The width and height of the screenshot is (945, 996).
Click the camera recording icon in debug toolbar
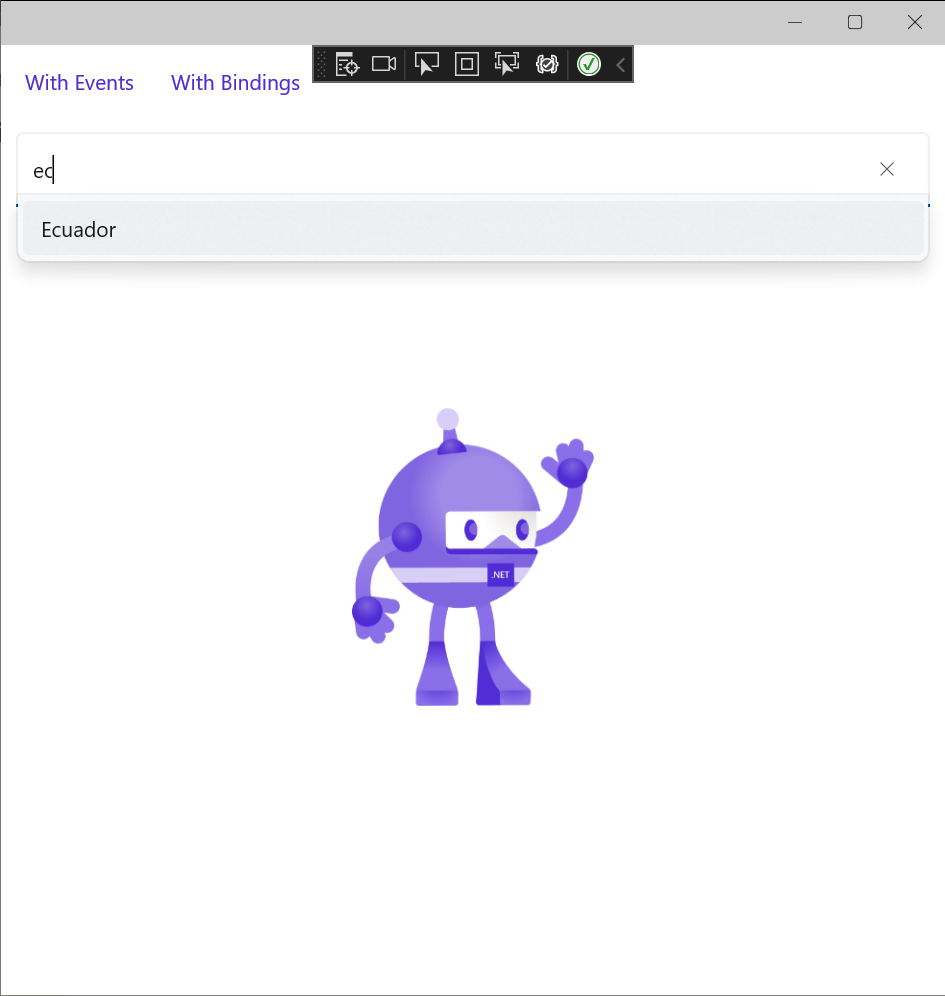click(x=384, y=64)
